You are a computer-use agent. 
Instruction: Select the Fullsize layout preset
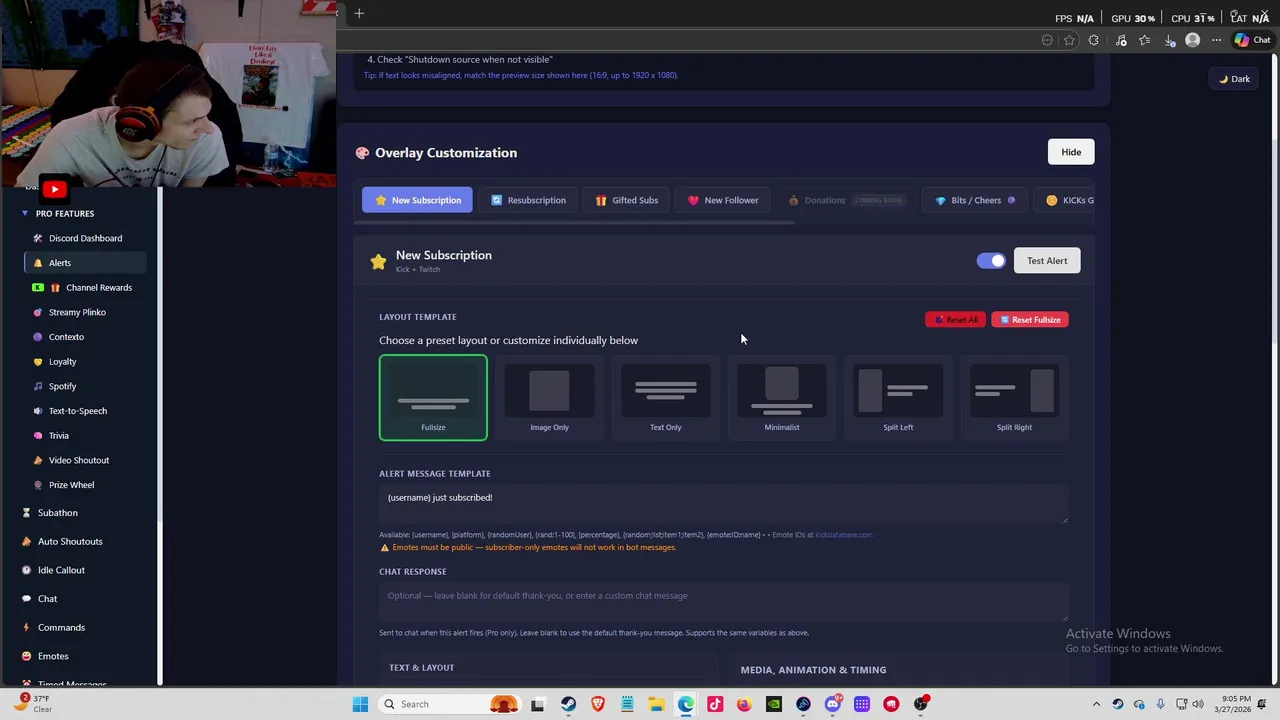[433, 398]
